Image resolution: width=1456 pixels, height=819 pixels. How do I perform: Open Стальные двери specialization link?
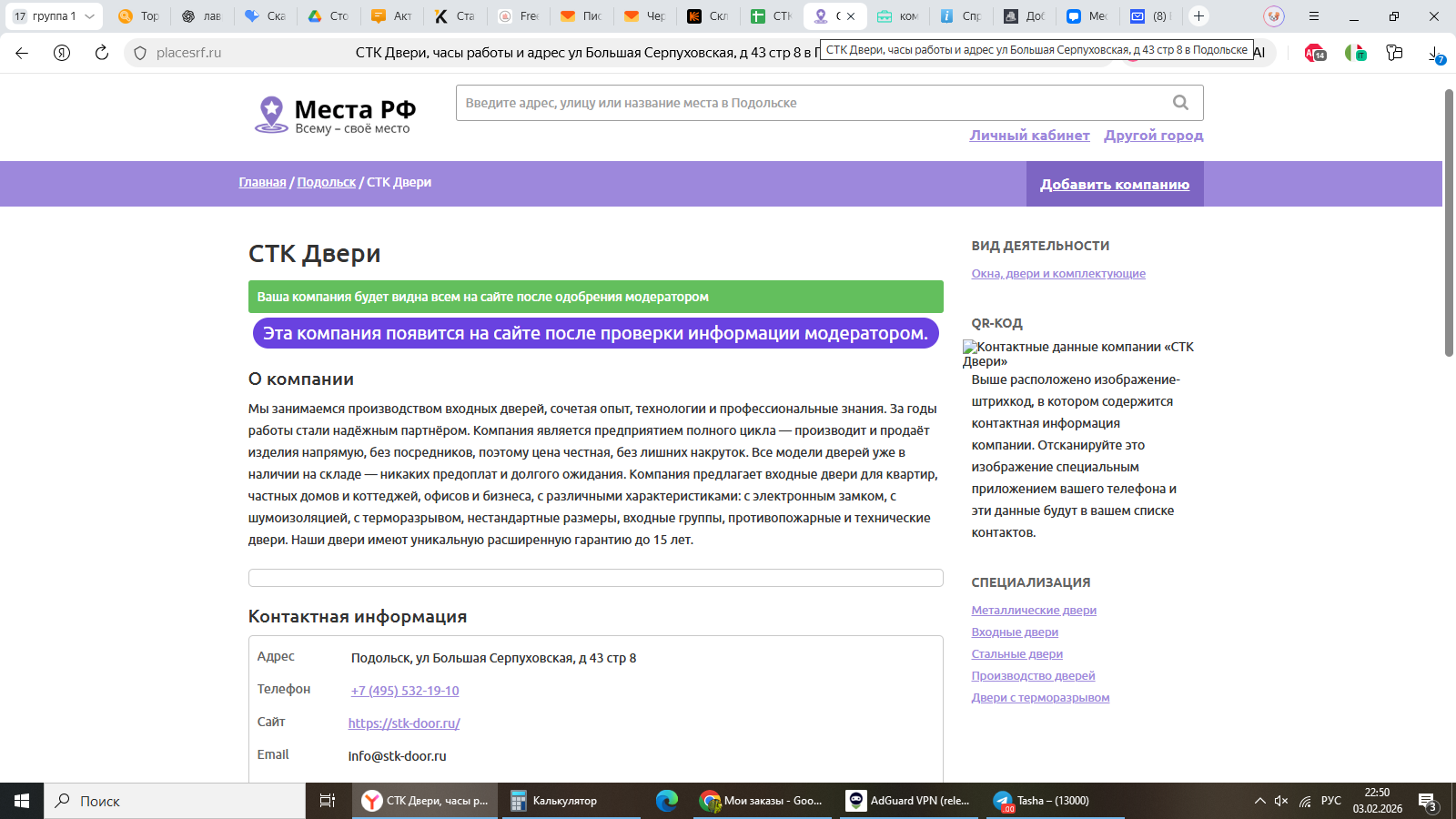click(x=1016, y=654)
